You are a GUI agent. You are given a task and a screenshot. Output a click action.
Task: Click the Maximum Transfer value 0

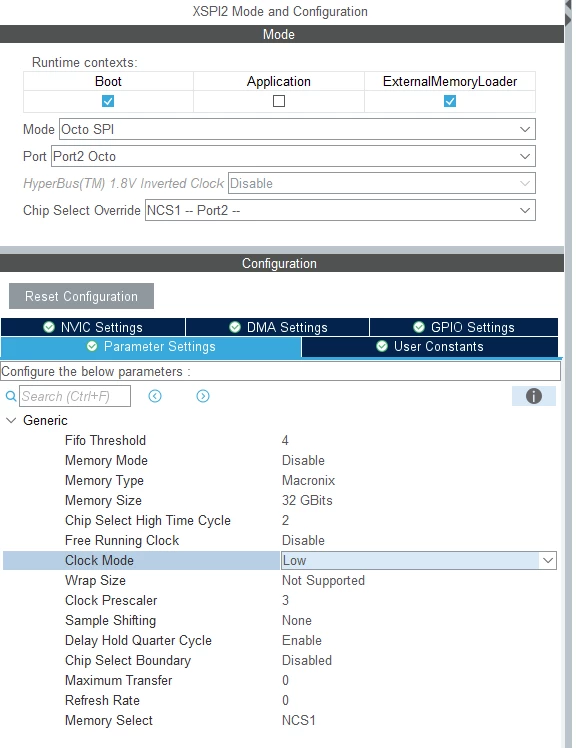click(x=285, y=681)
